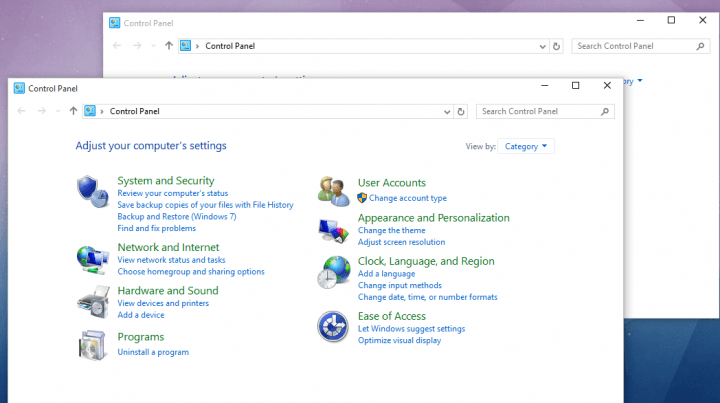Screen dimensions: 720x403
Task: Click the Up arrow in rear window
Action: [x=169, y=46]
